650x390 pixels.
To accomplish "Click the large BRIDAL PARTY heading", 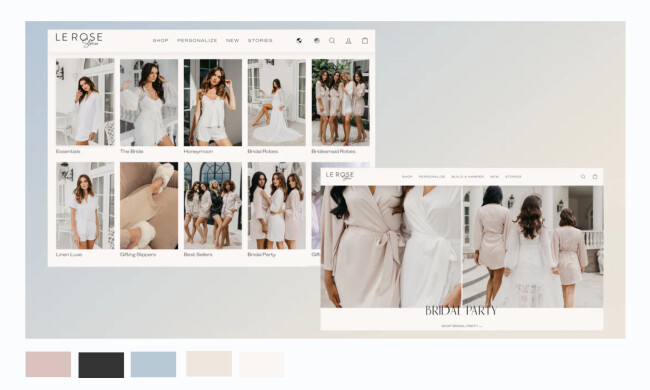I will click(x=461, y=311).
